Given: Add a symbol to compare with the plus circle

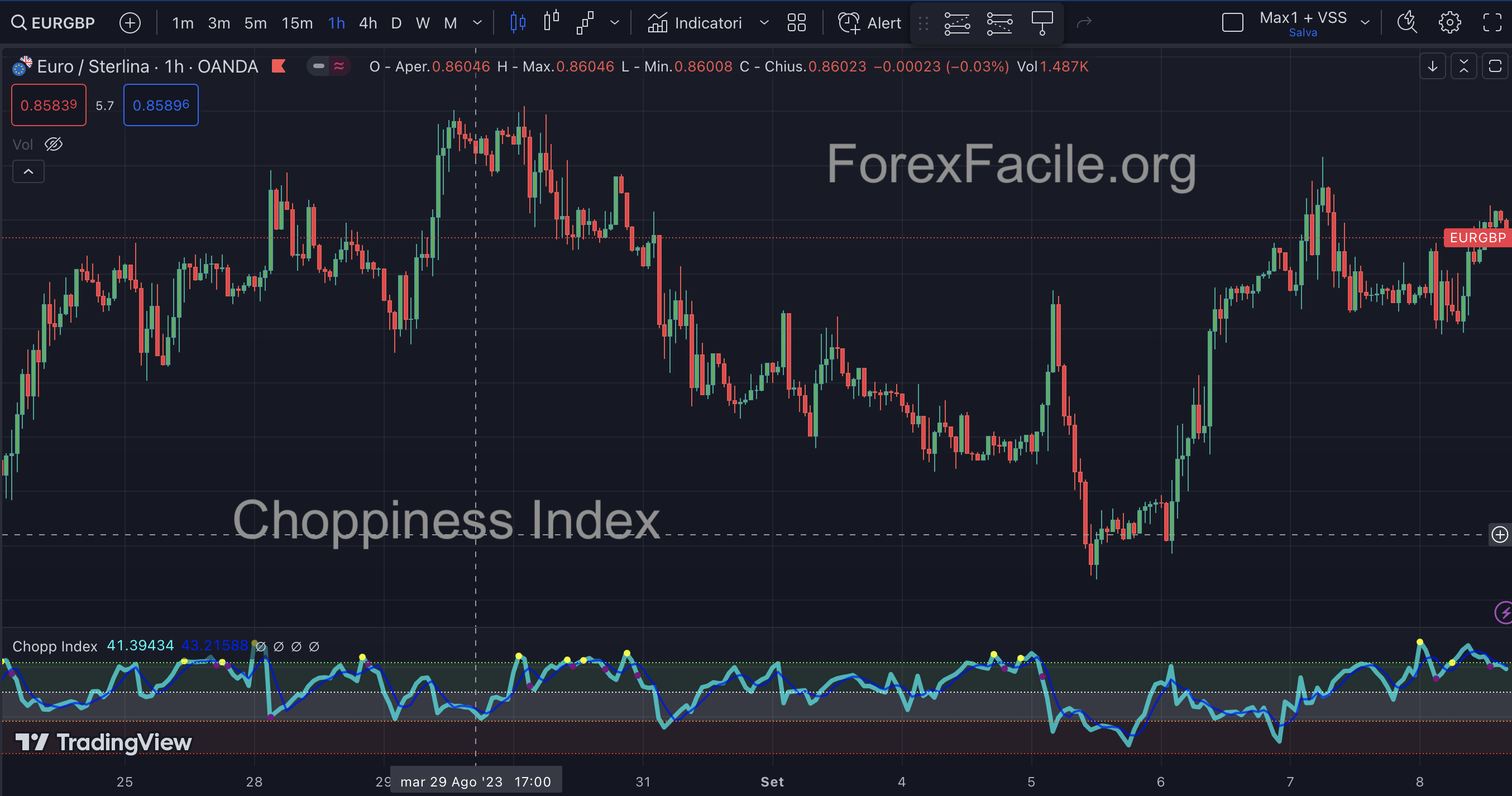Looking at the screenshot, I should click(130, 23).
